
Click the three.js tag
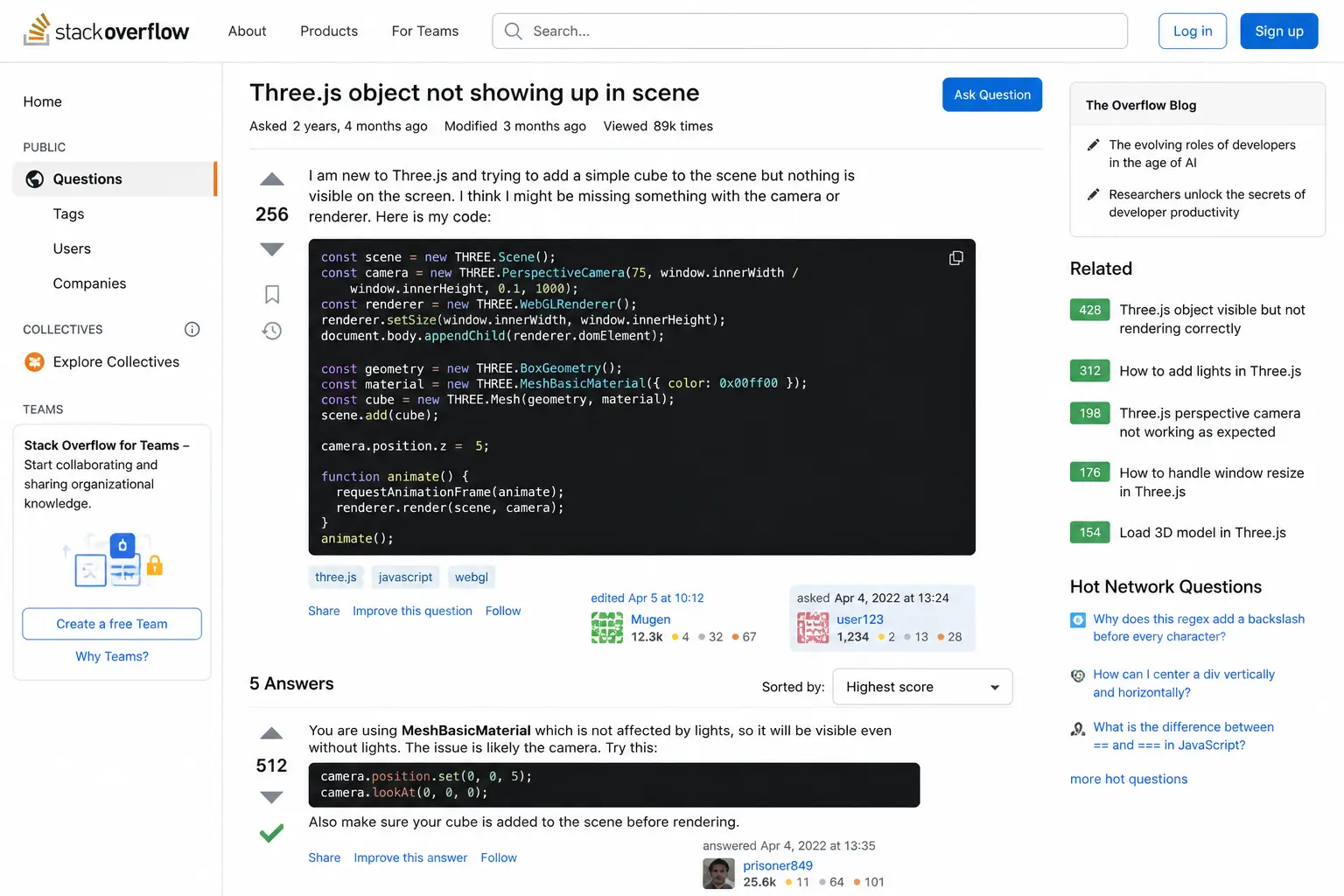[x=336, y=577]
